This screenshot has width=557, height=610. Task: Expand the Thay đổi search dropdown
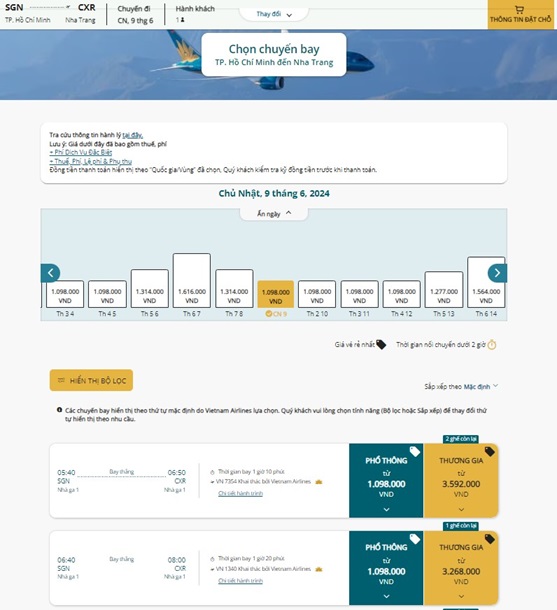(x=274, y=14)
